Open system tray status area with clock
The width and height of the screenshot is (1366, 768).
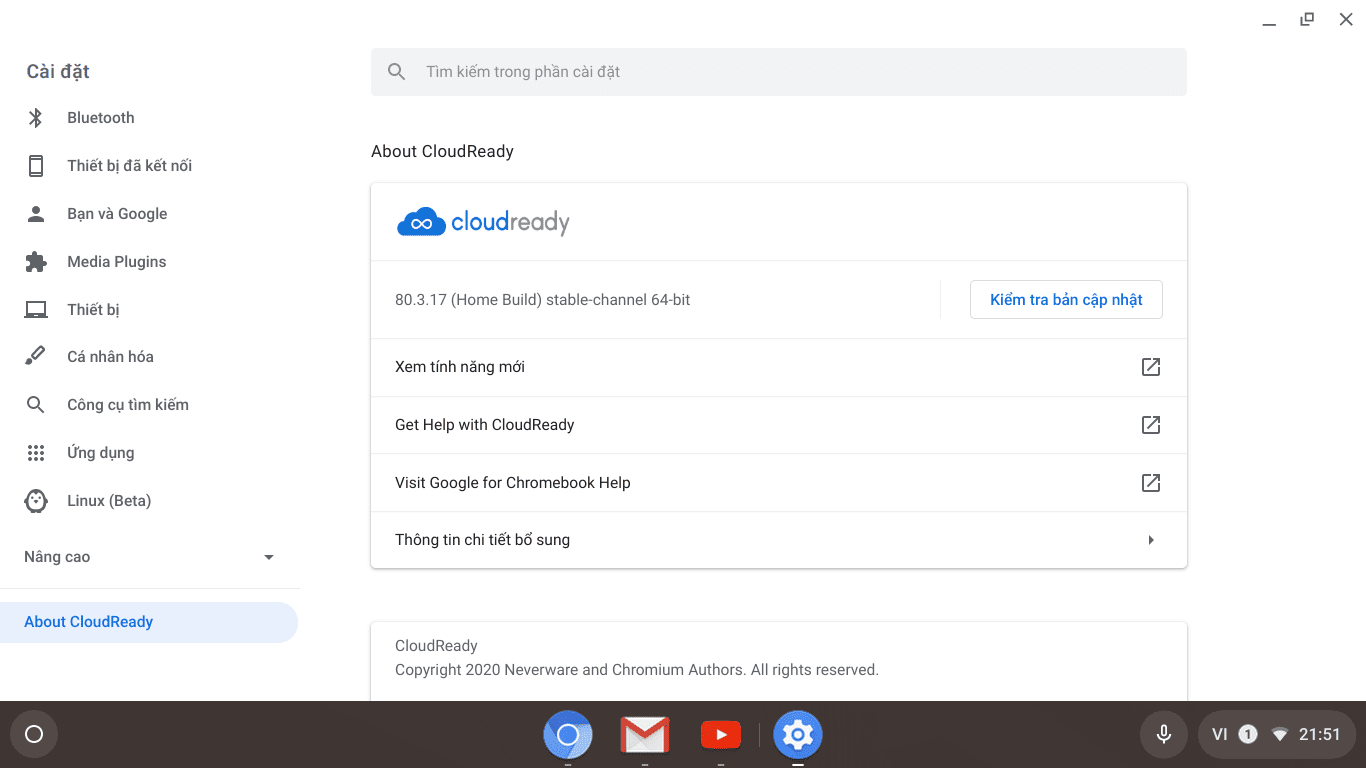1277,735
